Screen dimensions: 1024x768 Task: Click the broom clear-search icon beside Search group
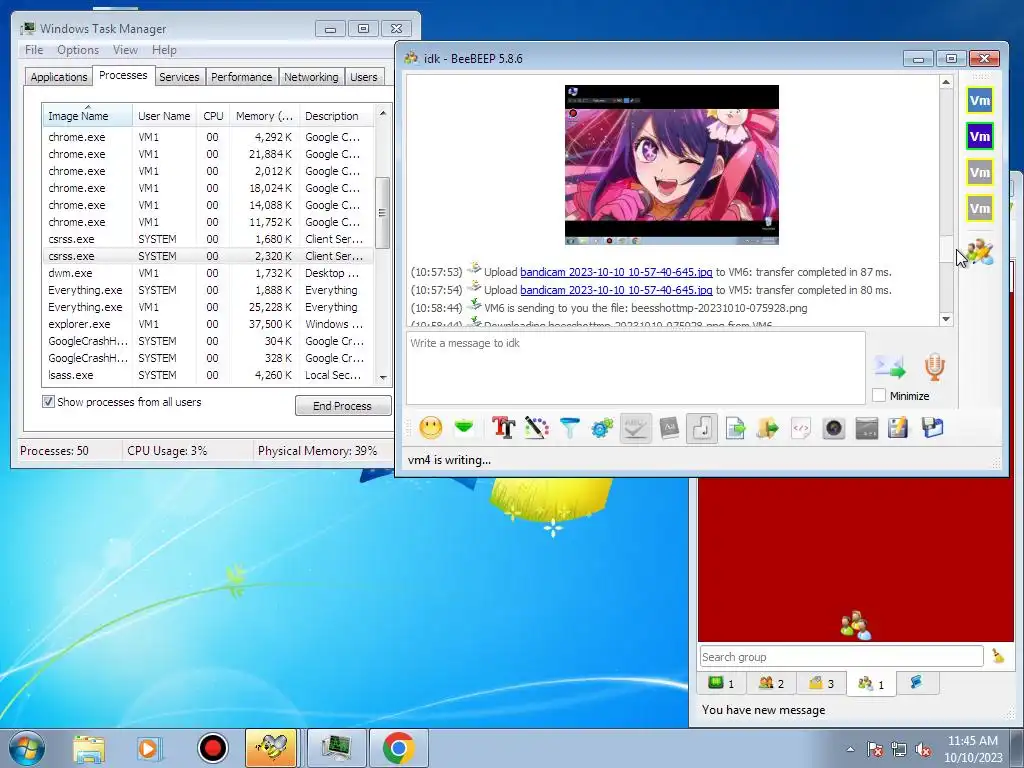(x=997, y=656)
